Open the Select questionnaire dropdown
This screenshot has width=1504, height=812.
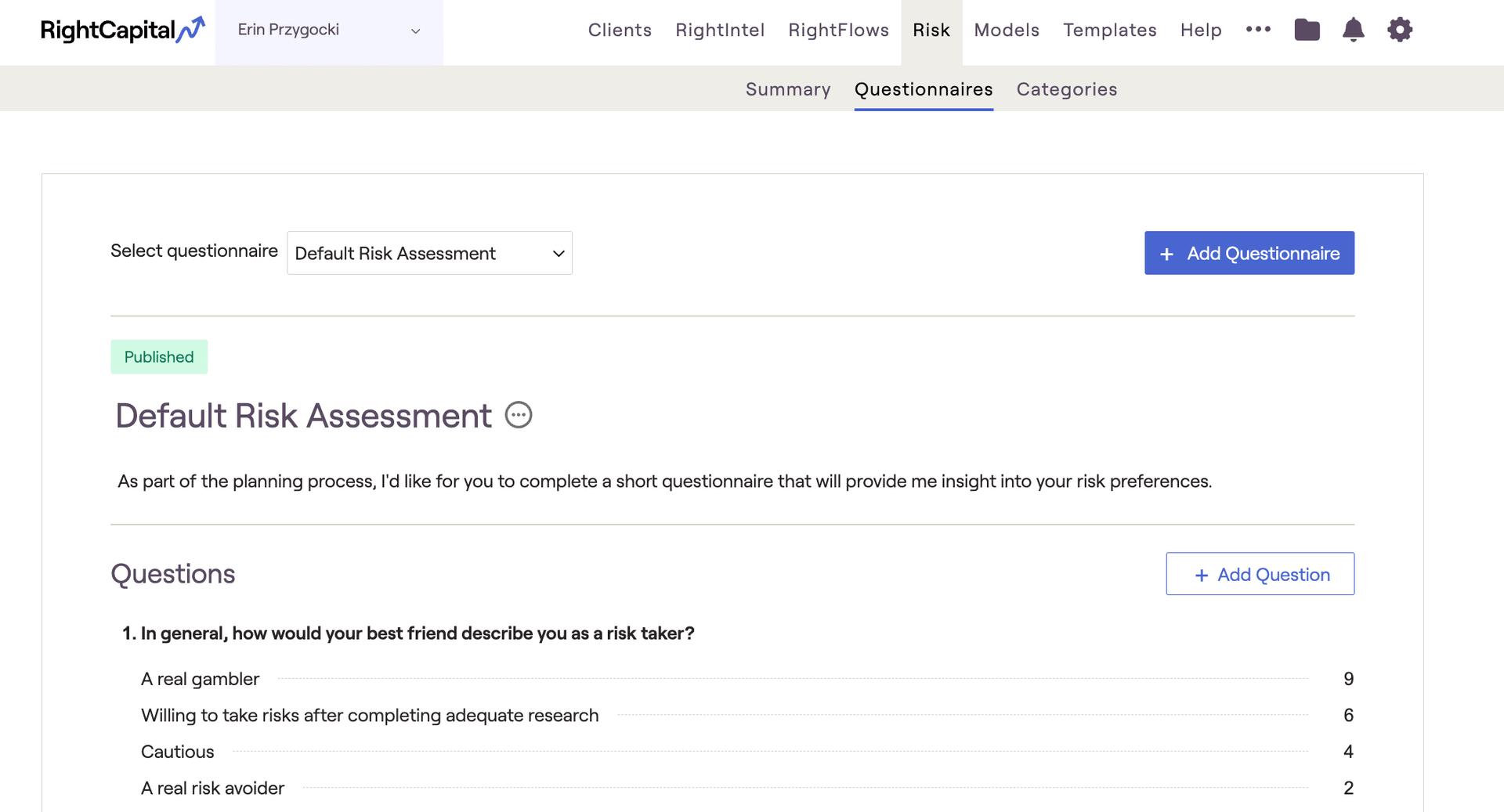tap(429, 253)
